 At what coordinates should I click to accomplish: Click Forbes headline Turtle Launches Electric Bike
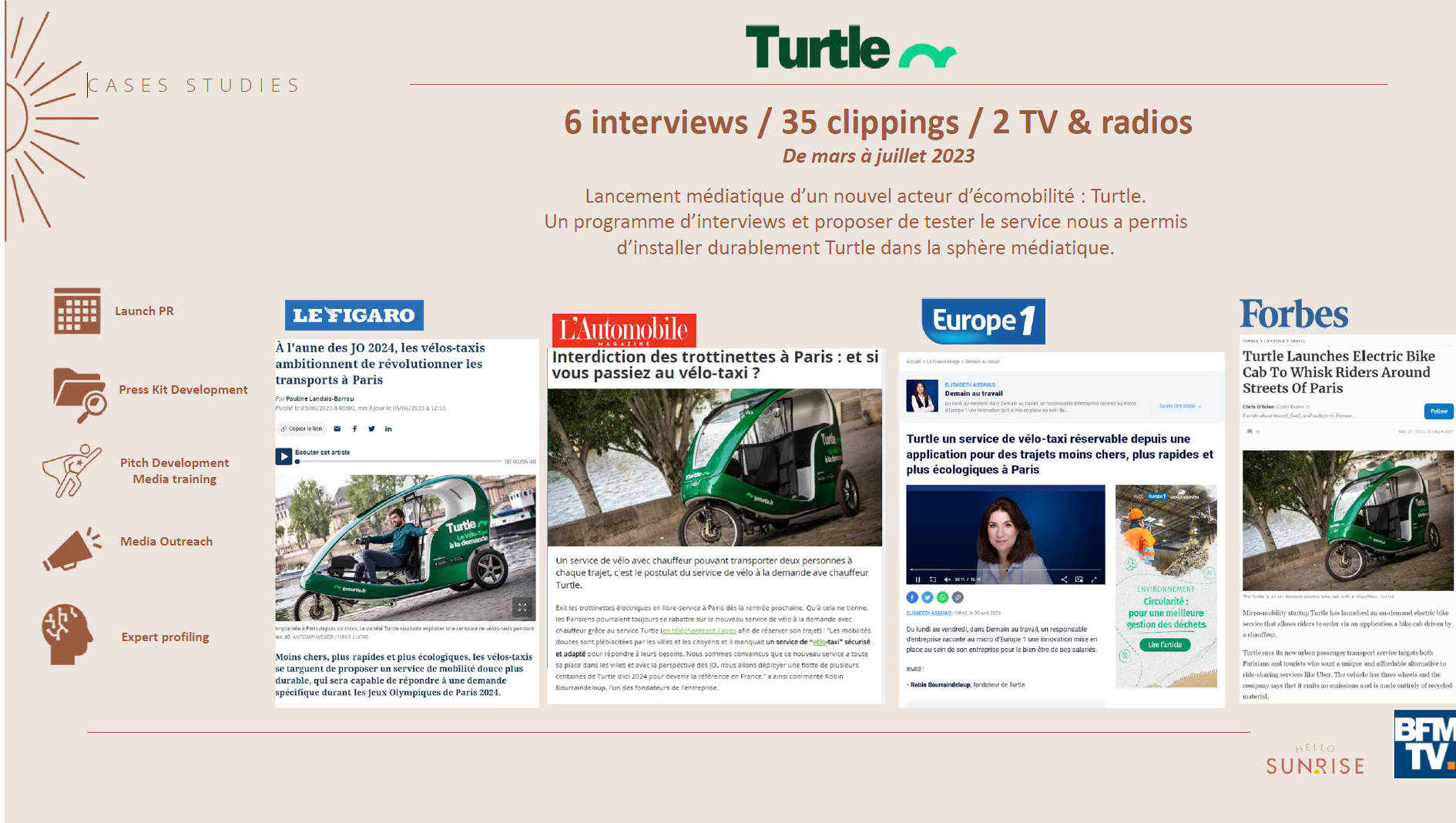1339,372
